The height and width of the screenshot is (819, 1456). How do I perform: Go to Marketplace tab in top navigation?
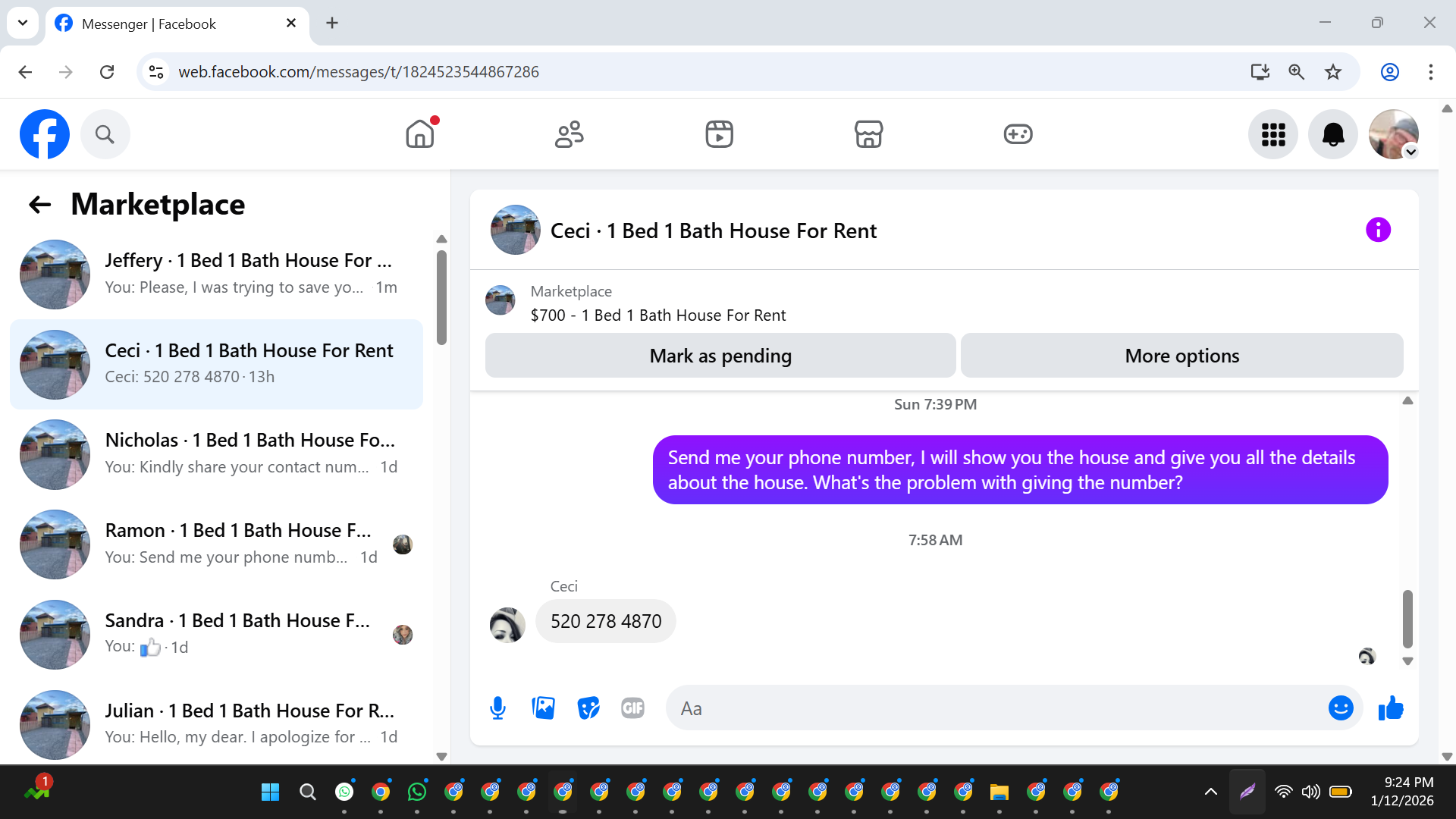(x=868, y=134)
